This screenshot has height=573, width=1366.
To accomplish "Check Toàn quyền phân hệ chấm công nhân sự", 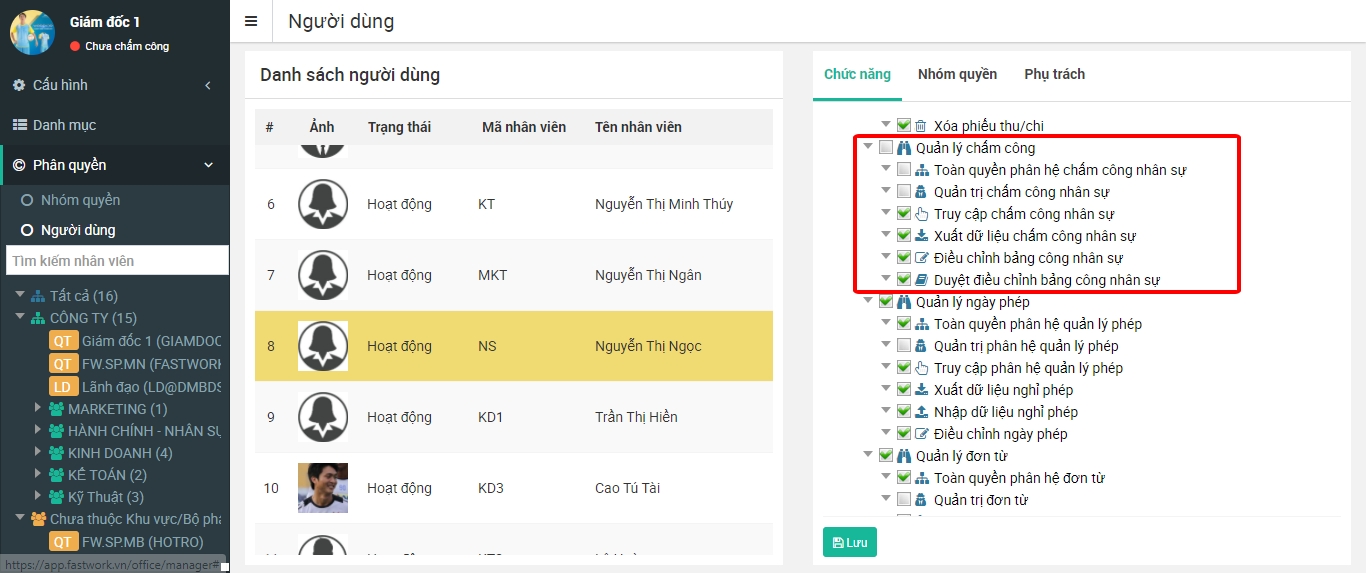I will coord(904,170).
